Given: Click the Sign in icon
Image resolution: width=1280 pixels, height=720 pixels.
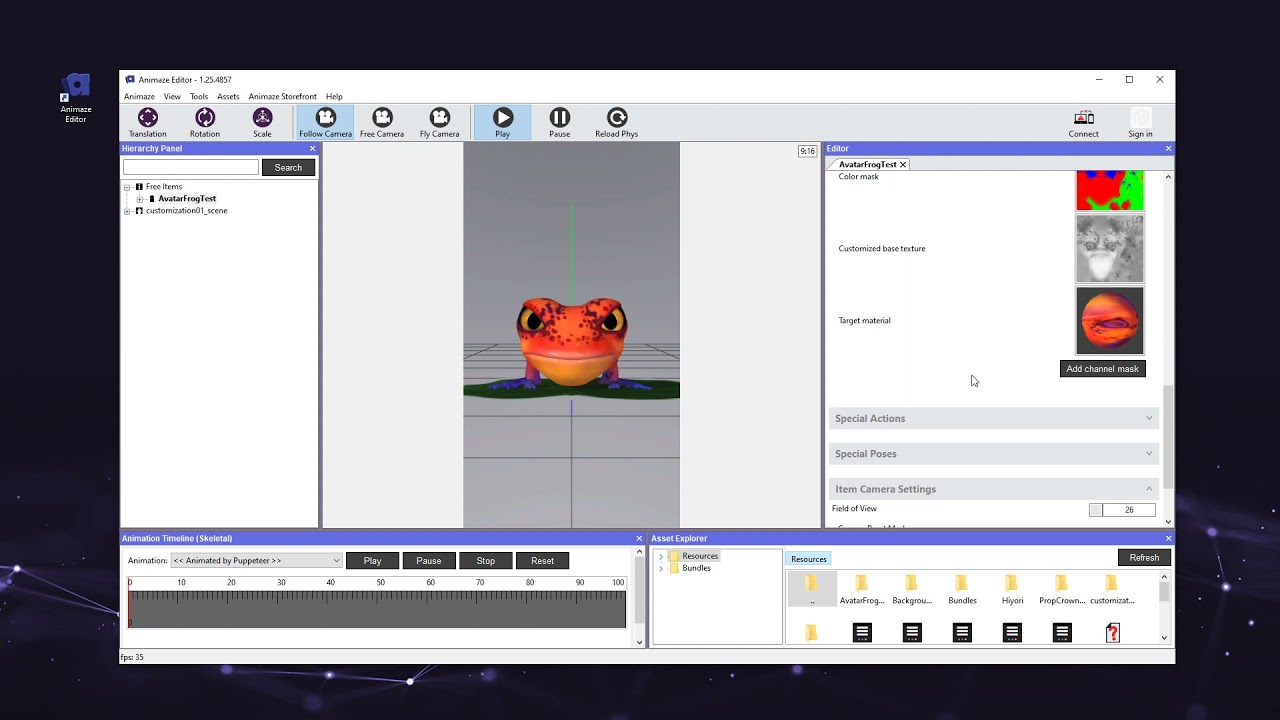Looking at the screenshot, I should (x=1140, y=123).
